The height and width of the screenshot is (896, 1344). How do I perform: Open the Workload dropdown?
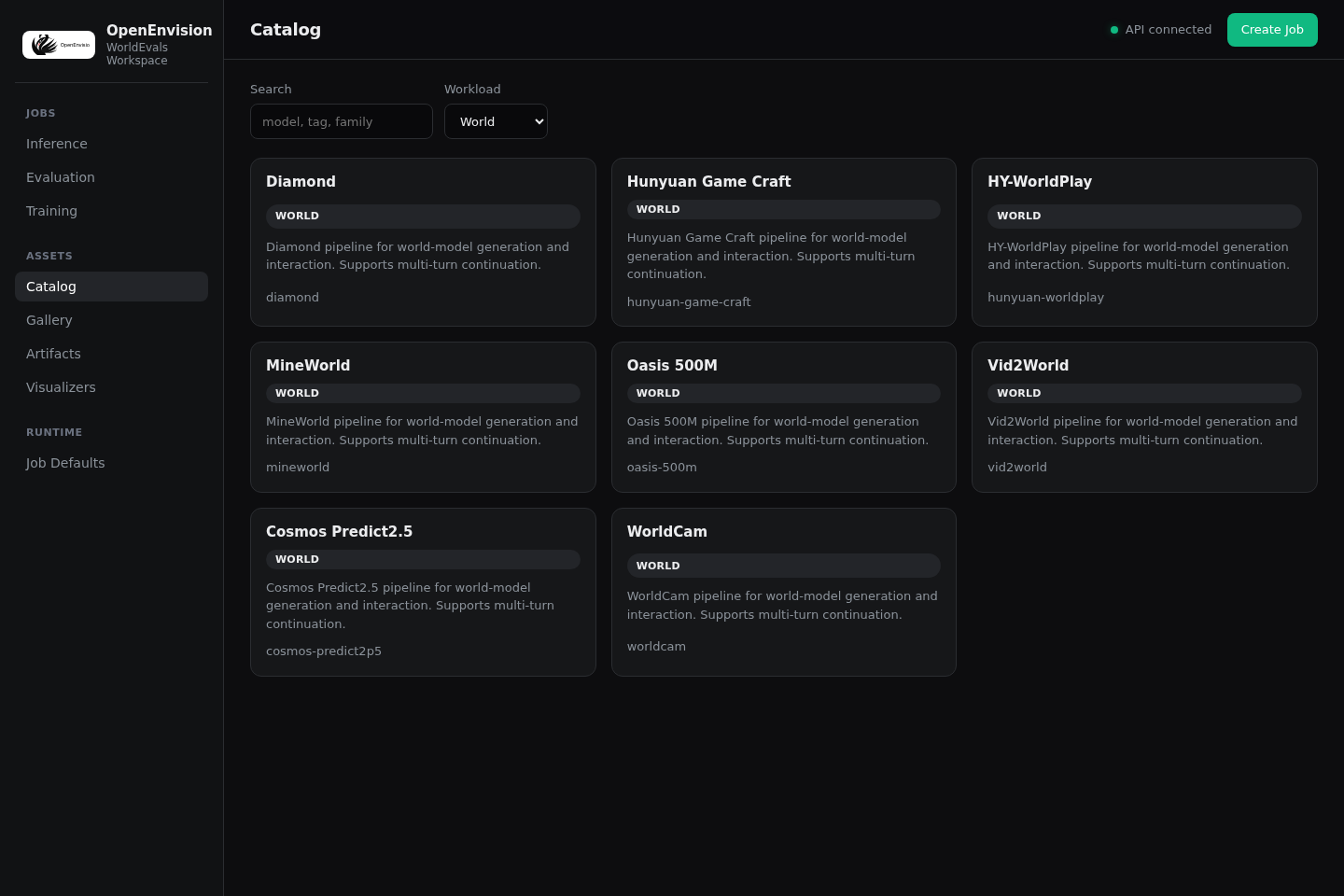(x=496, y=121)
